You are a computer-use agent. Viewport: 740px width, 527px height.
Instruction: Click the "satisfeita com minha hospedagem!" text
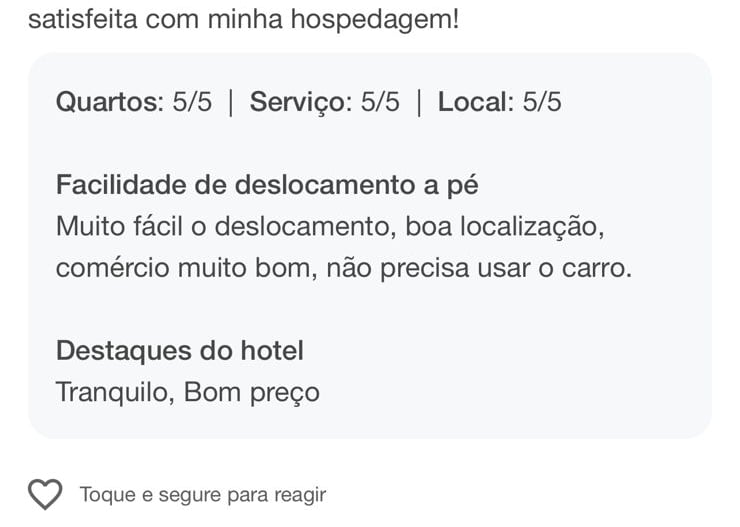click(244, 19)
